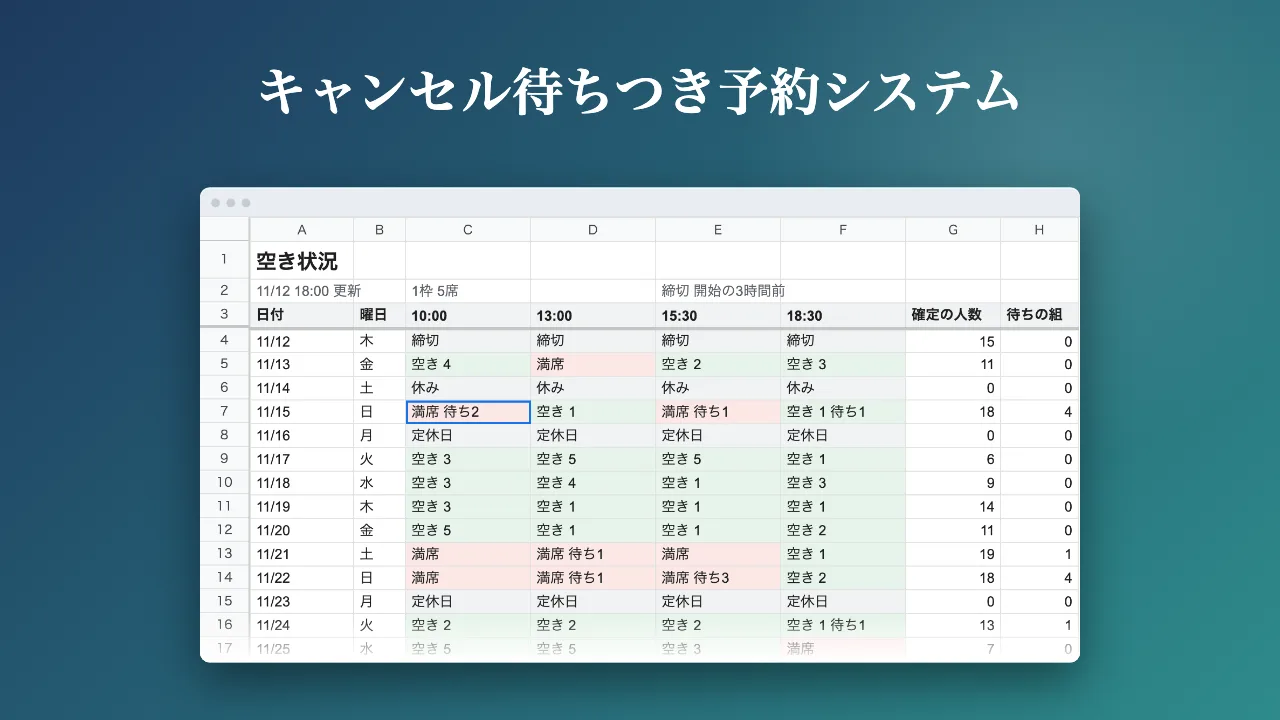Click the column H header

pos(1040,230)
